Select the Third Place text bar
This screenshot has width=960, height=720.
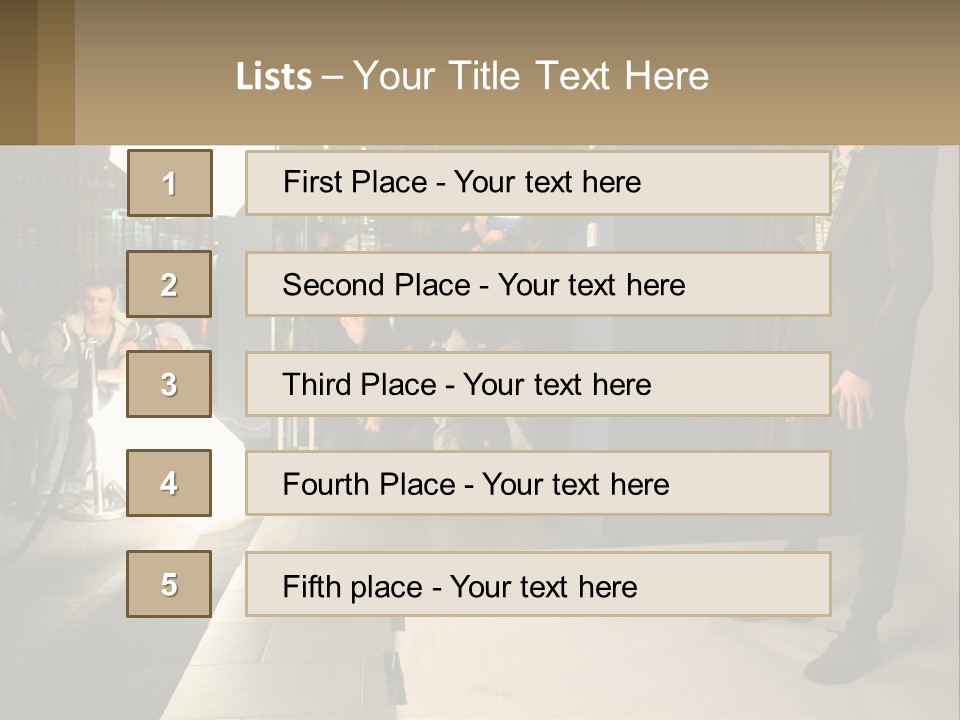click(538, 384)
